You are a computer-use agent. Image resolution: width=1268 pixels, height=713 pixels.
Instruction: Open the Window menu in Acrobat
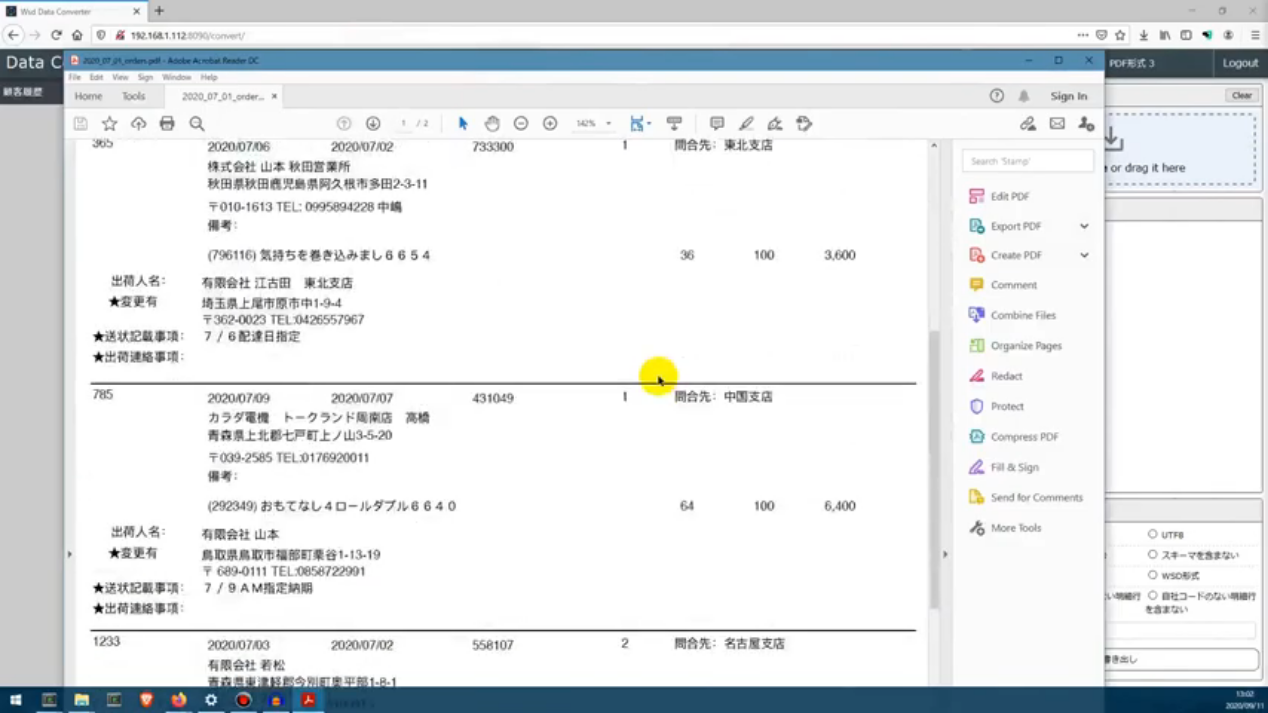click(x=176, y=77)
